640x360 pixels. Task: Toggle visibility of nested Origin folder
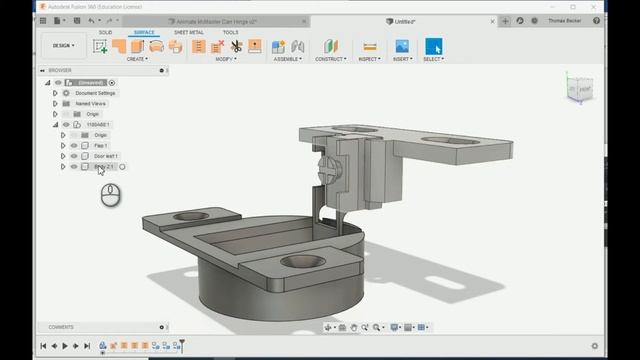click(74, 135)
